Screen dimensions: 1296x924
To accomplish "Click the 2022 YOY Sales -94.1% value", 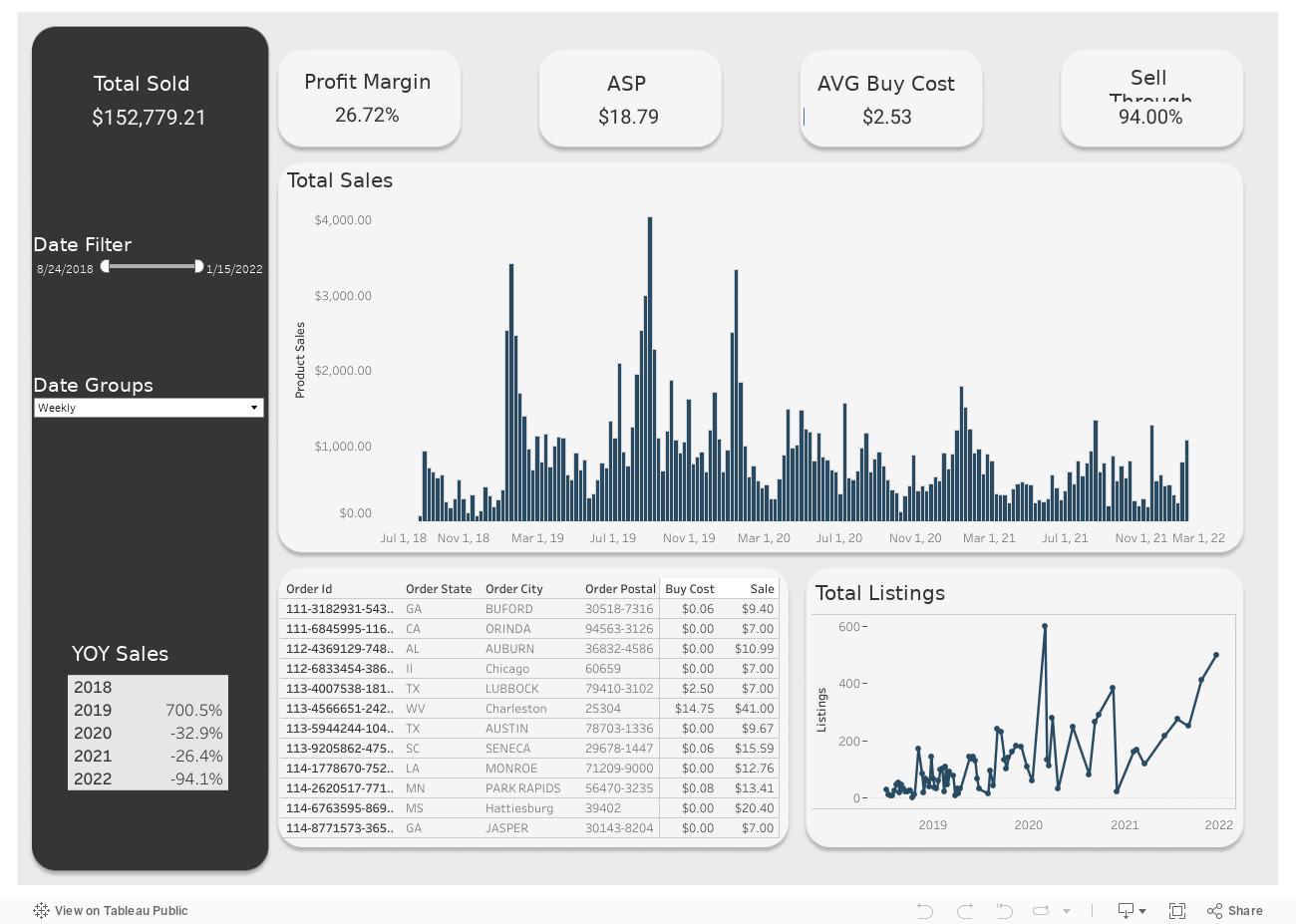I will tap(196, 779).
